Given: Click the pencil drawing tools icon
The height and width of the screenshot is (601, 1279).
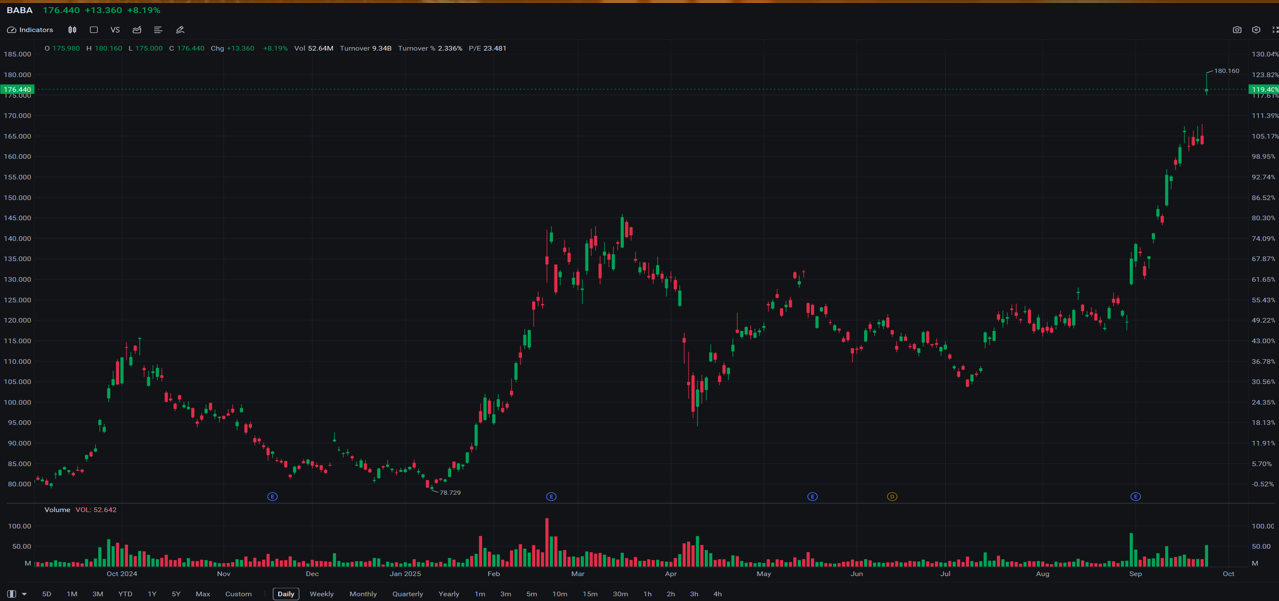Looking at the screenshot, I should click(180, 30).
